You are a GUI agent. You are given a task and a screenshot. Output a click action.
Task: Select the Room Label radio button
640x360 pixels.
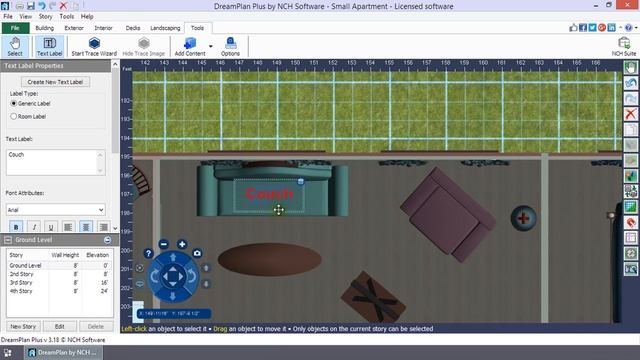point(13,116)
